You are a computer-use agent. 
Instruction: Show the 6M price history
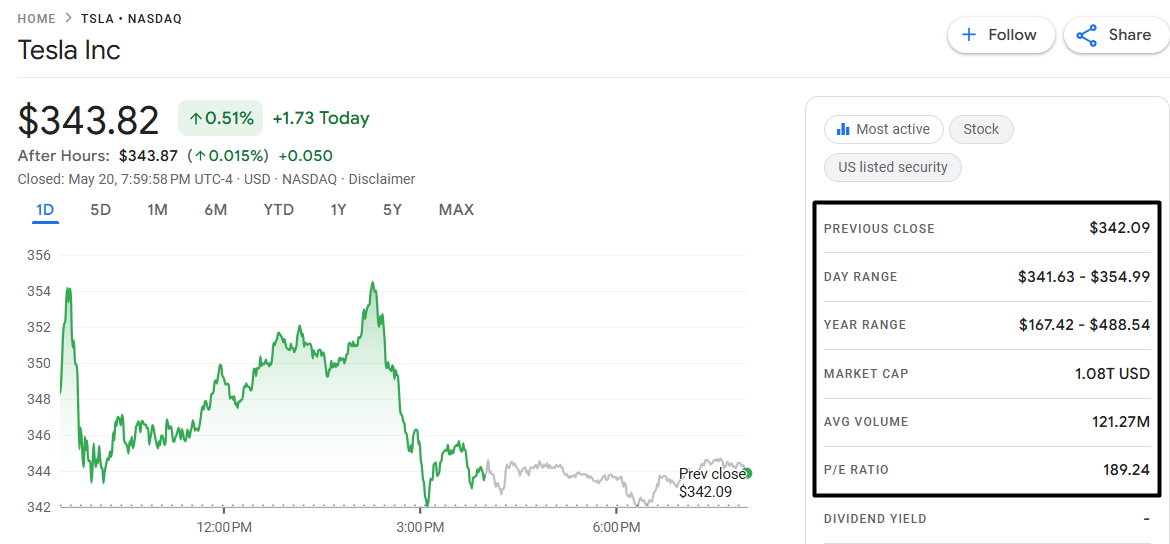tap(216, 210)
